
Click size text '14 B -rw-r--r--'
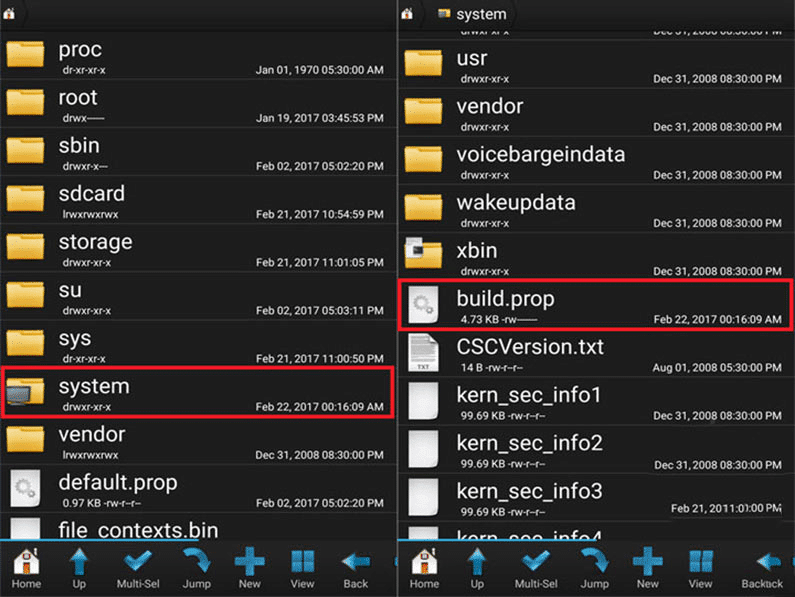pyautogui.click(x=492, y=368)
